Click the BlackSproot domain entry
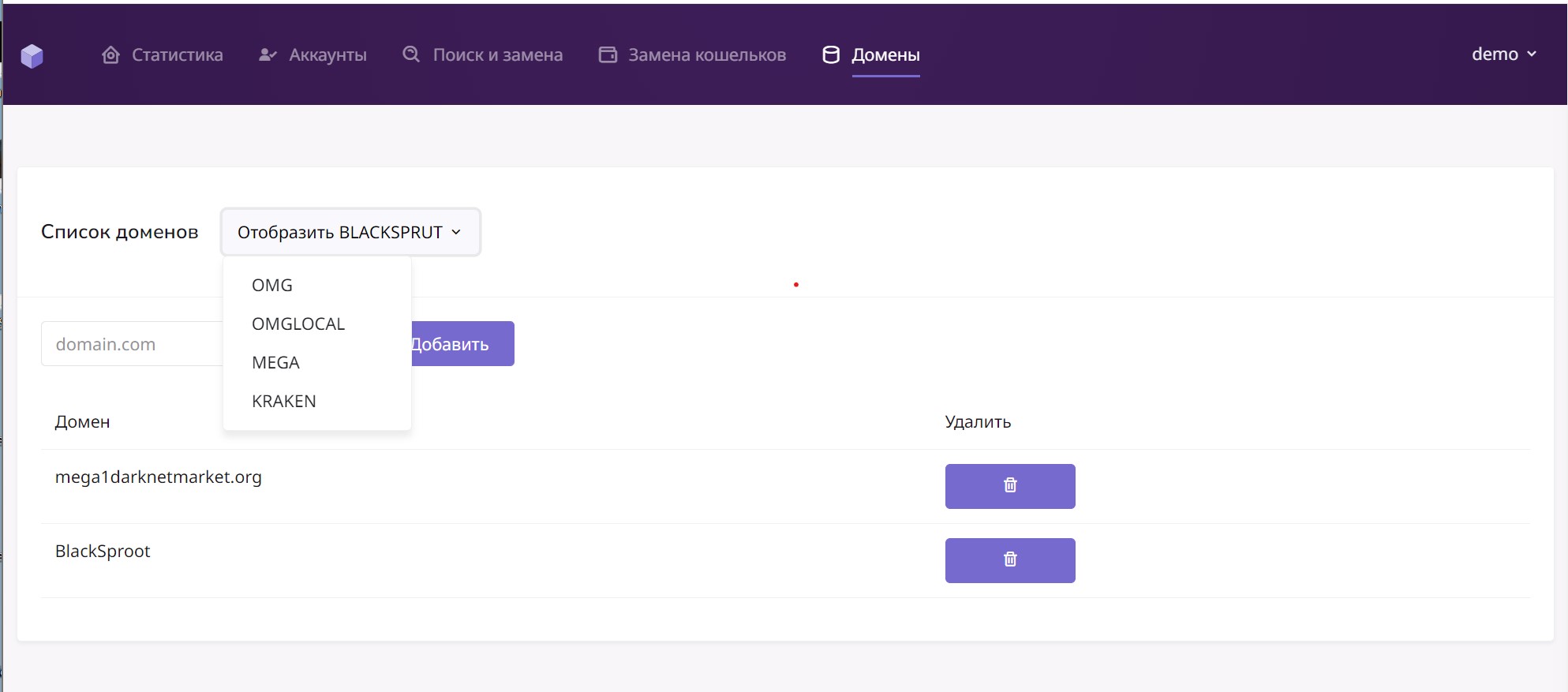The image size is (1568, 692). pos(103,552)
